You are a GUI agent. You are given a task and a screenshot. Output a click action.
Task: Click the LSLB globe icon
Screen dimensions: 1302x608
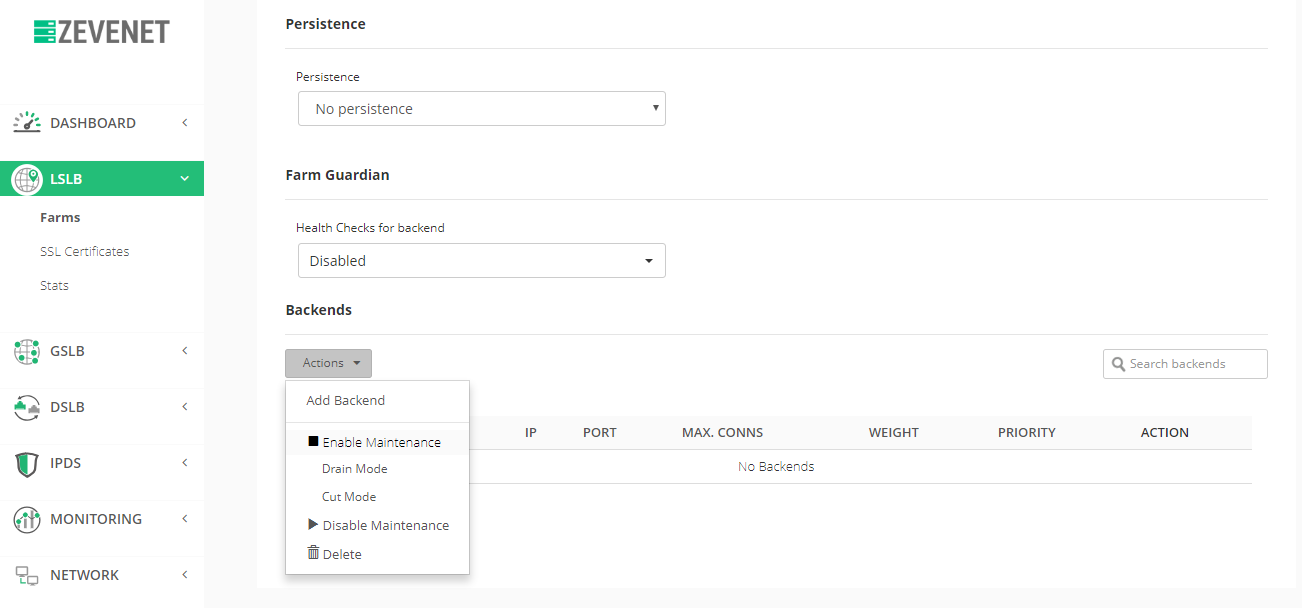tap(27, 179)
